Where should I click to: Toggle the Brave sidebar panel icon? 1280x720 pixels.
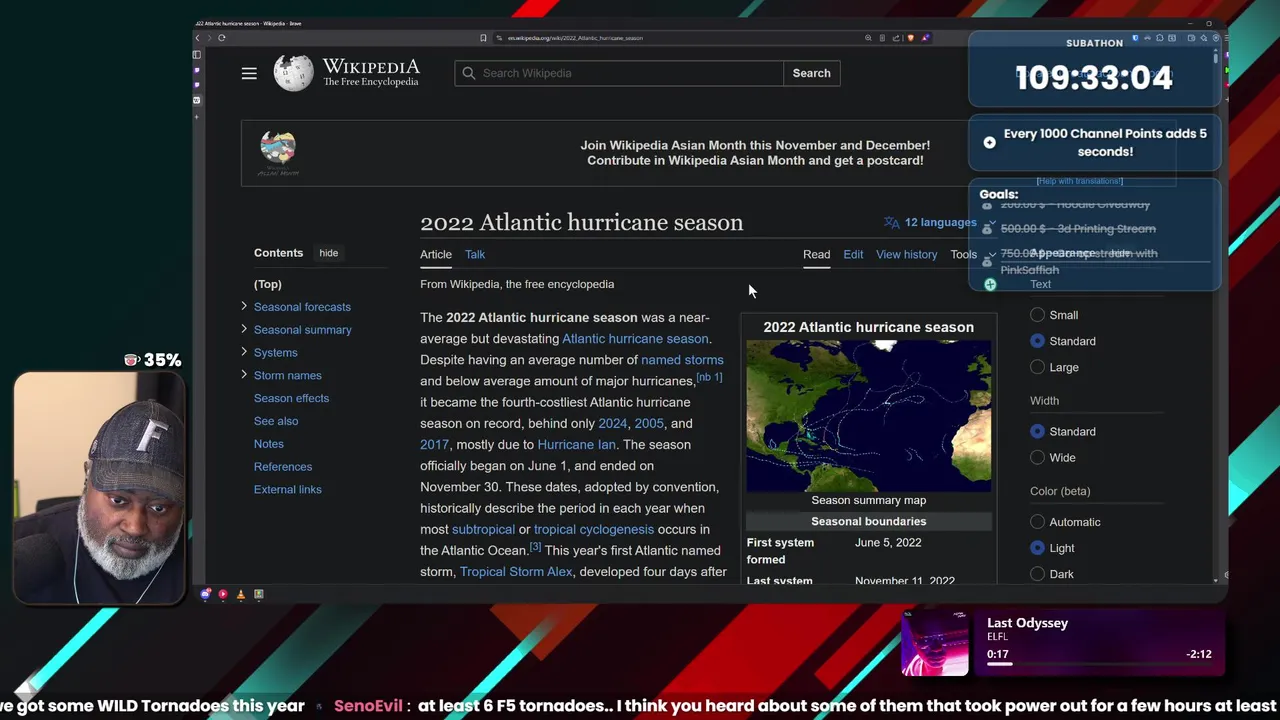click(197, 55)
